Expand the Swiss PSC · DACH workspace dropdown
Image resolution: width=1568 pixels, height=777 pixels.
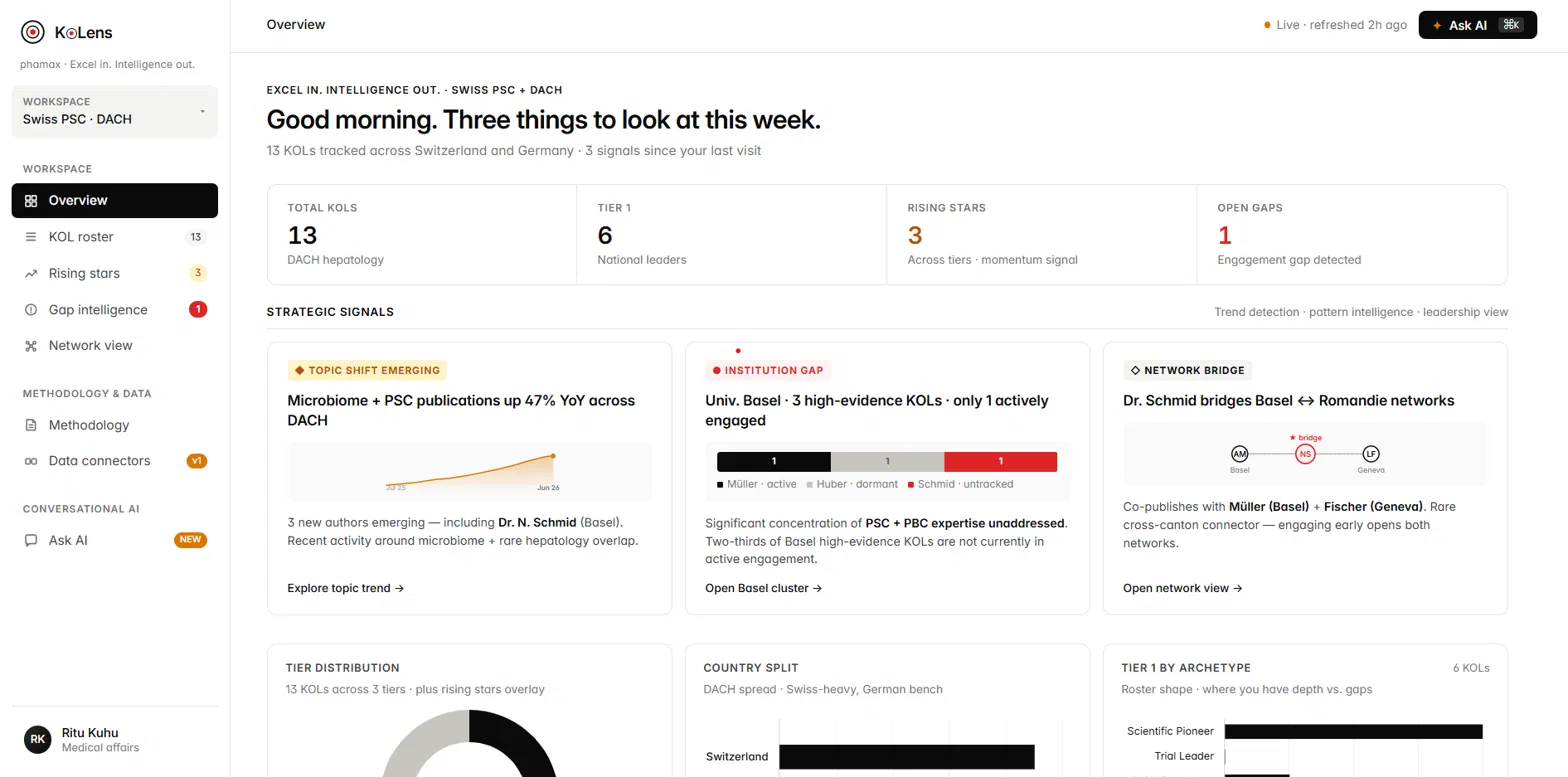[115, 111]
